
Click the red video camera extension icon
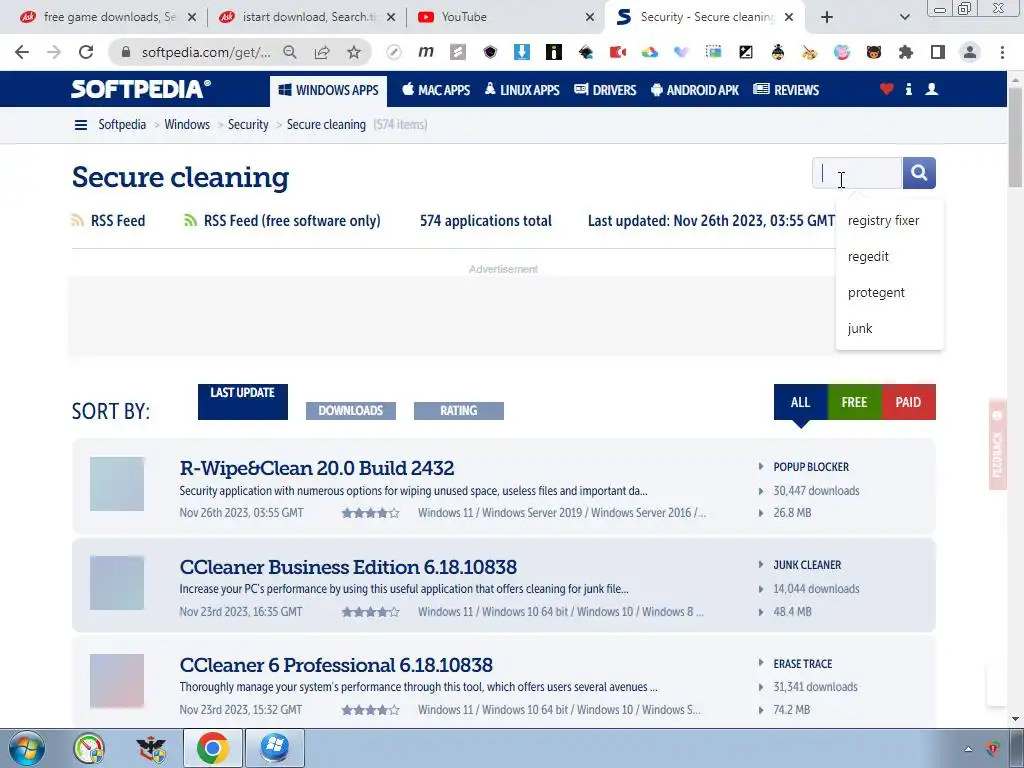(x=618, y=52)
